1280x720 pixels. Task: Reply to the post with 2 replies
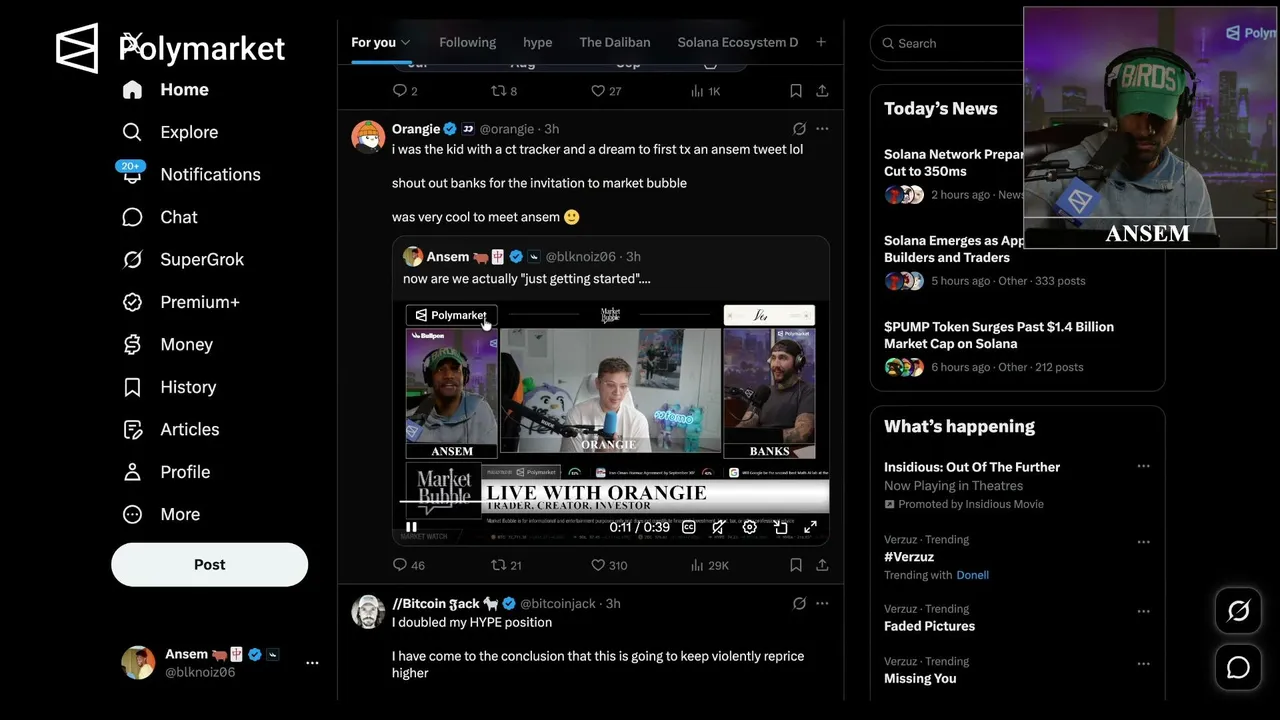coord(405,91)
